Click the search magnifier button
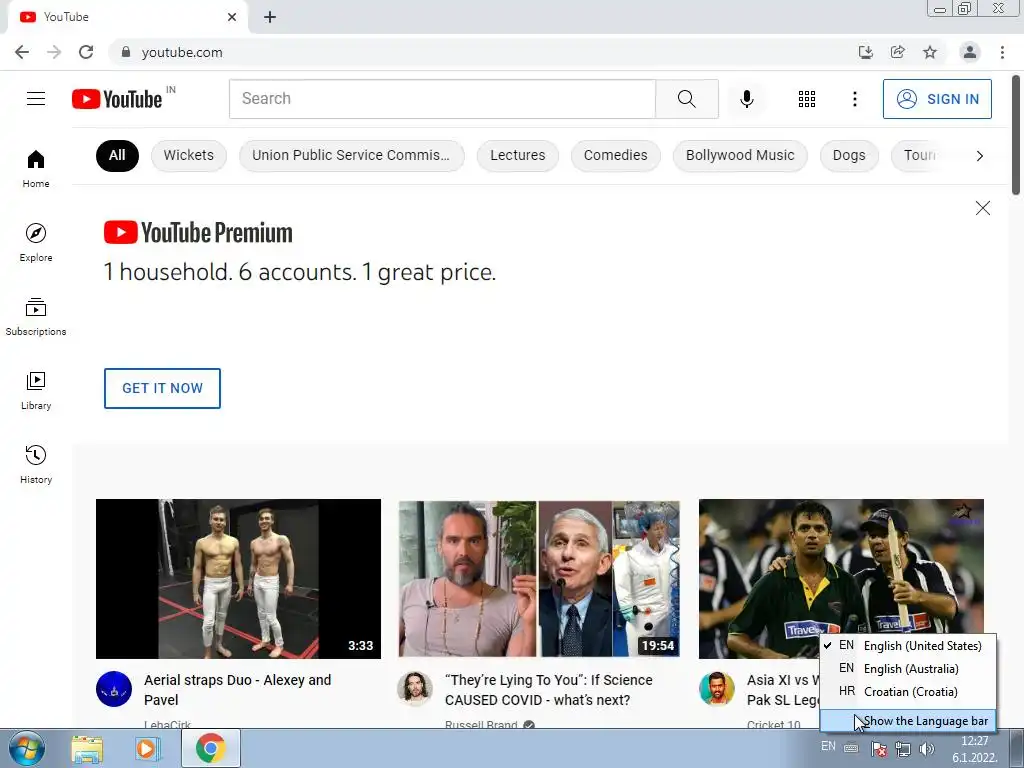Screen dimensions: 1024x768 click(686, 99)
